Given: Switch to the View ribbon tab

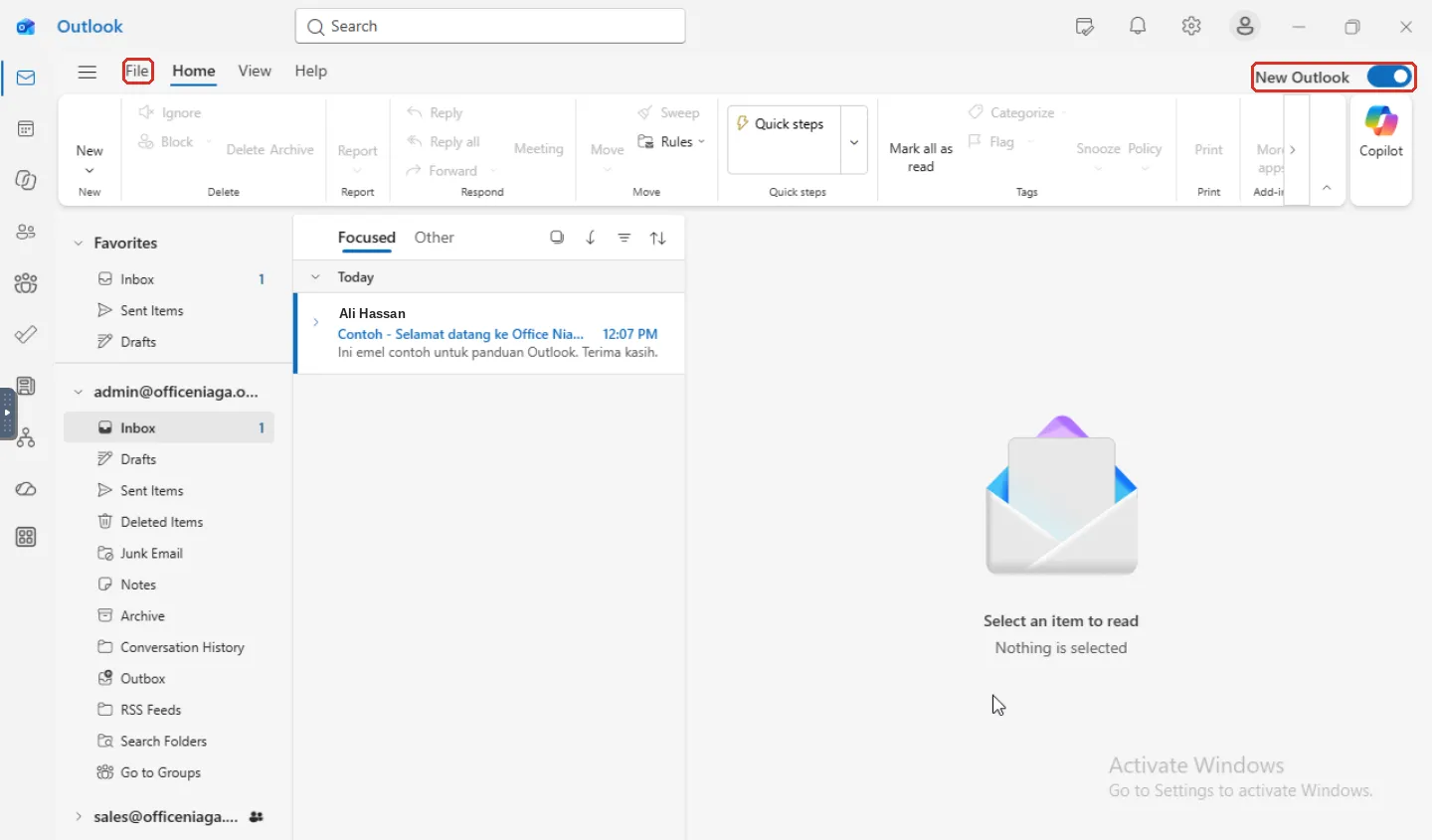Looking at the screenshot, I should click(255, 72).
